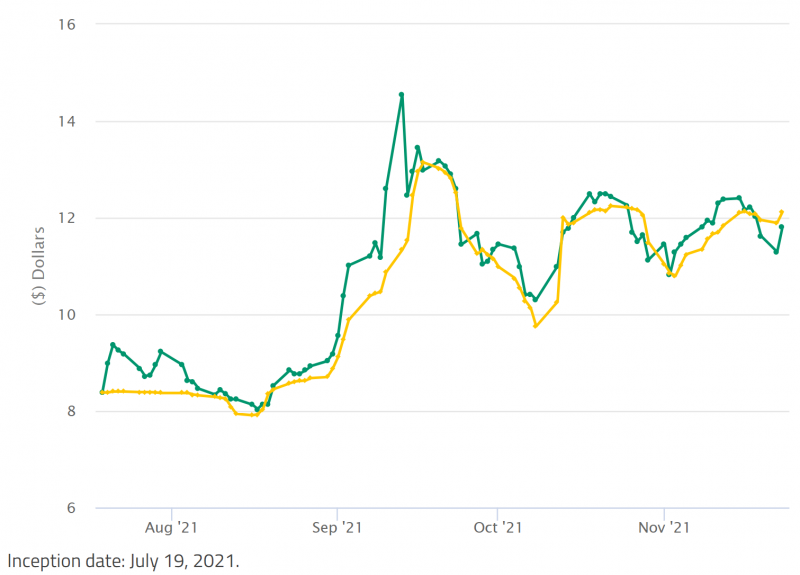800x575 pixels.
Task: Click the y-axis label 12
Action: click(67, 218)
